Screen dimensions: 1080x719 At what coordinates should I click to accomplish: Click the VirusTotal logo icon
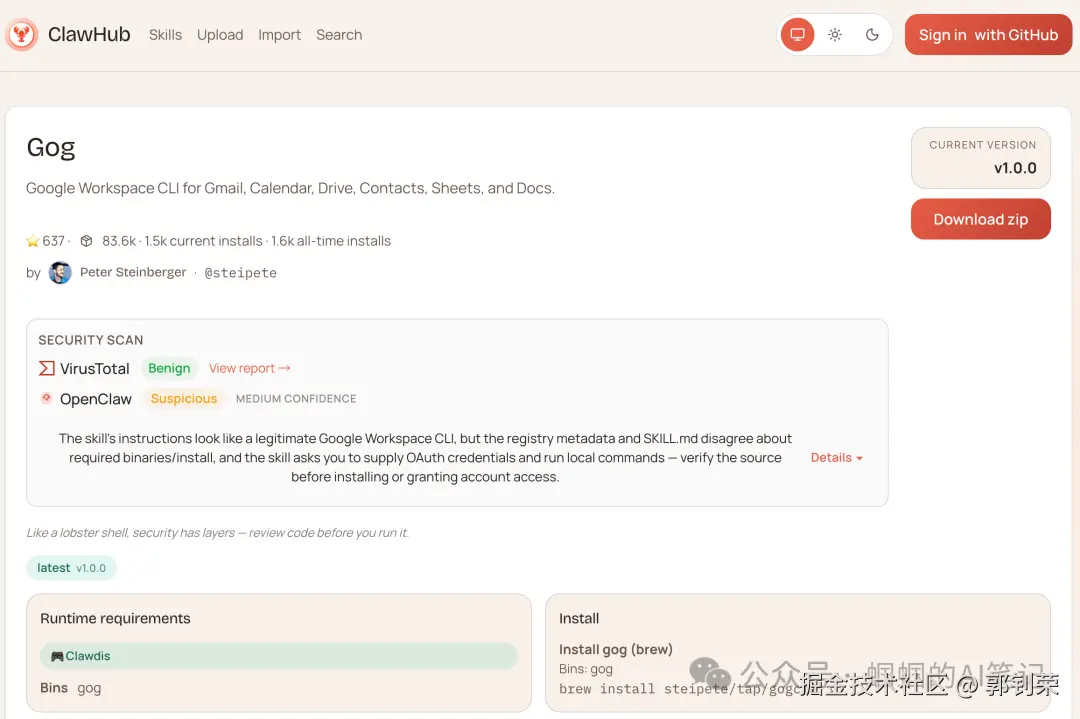[x=46, y=368]
